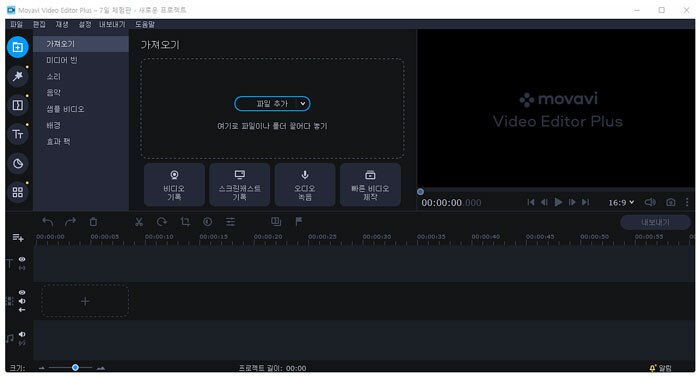Image resolution: width=700 pixels, height=377 pixels.
Task: Start Screencast recording
Action: click(240, 185)
